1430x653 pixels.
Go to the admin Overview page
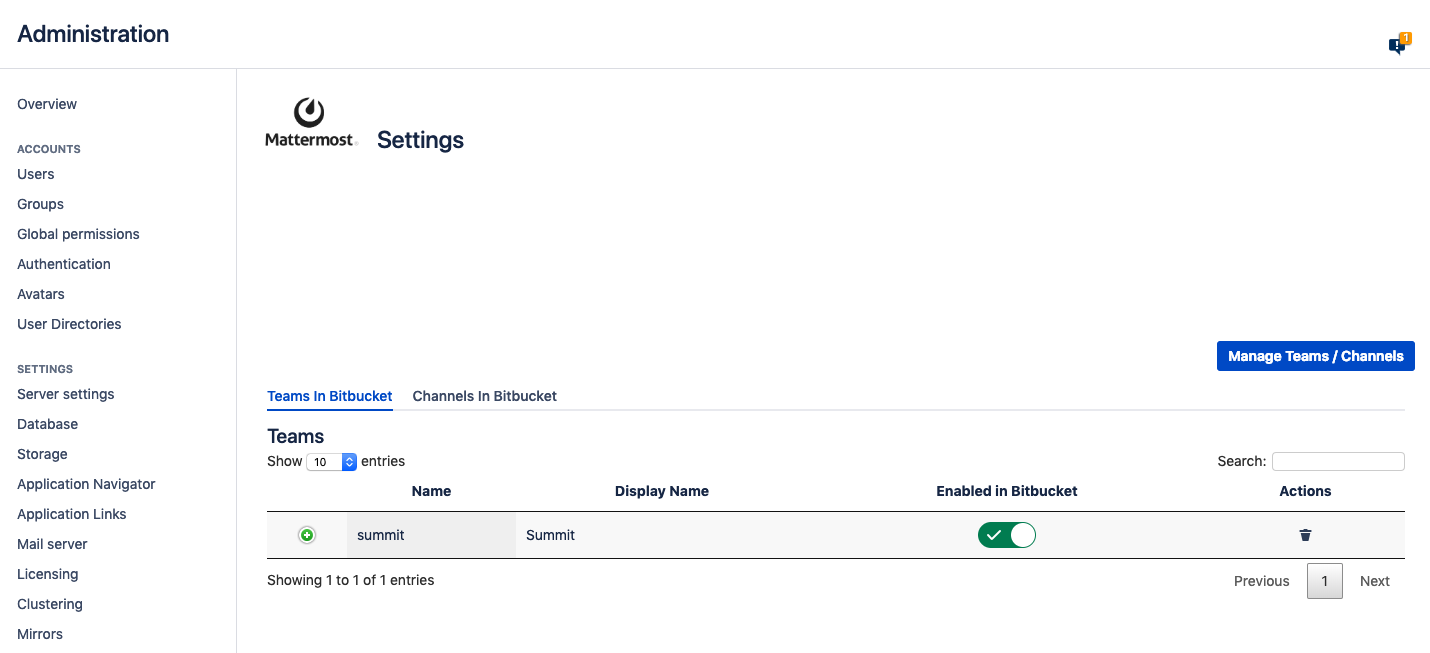(x=47, y=104)
